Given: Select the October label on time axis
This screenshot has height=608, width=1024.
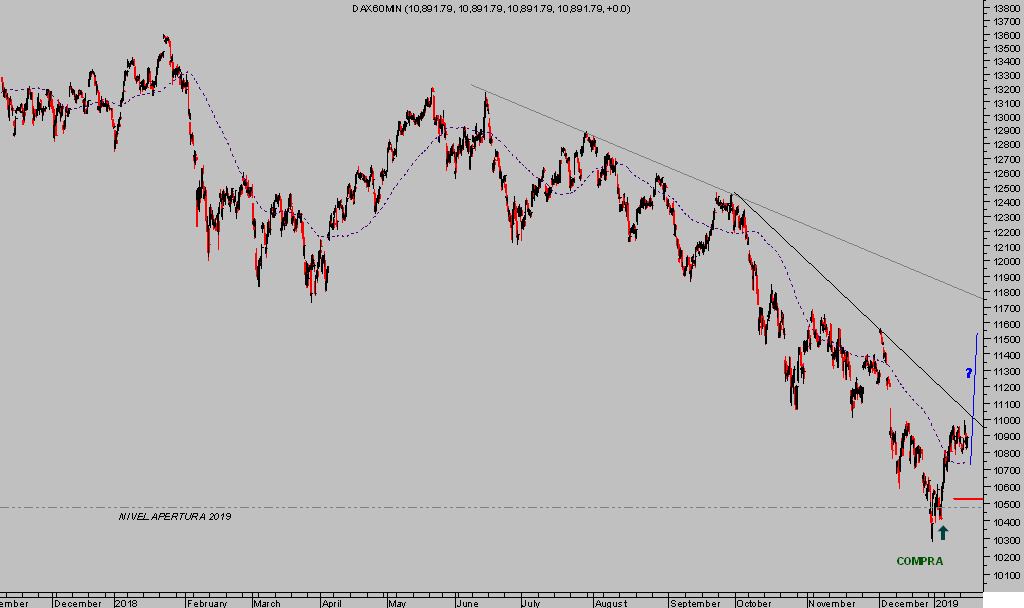Looking at the screenshot, I should coord(752,603).
